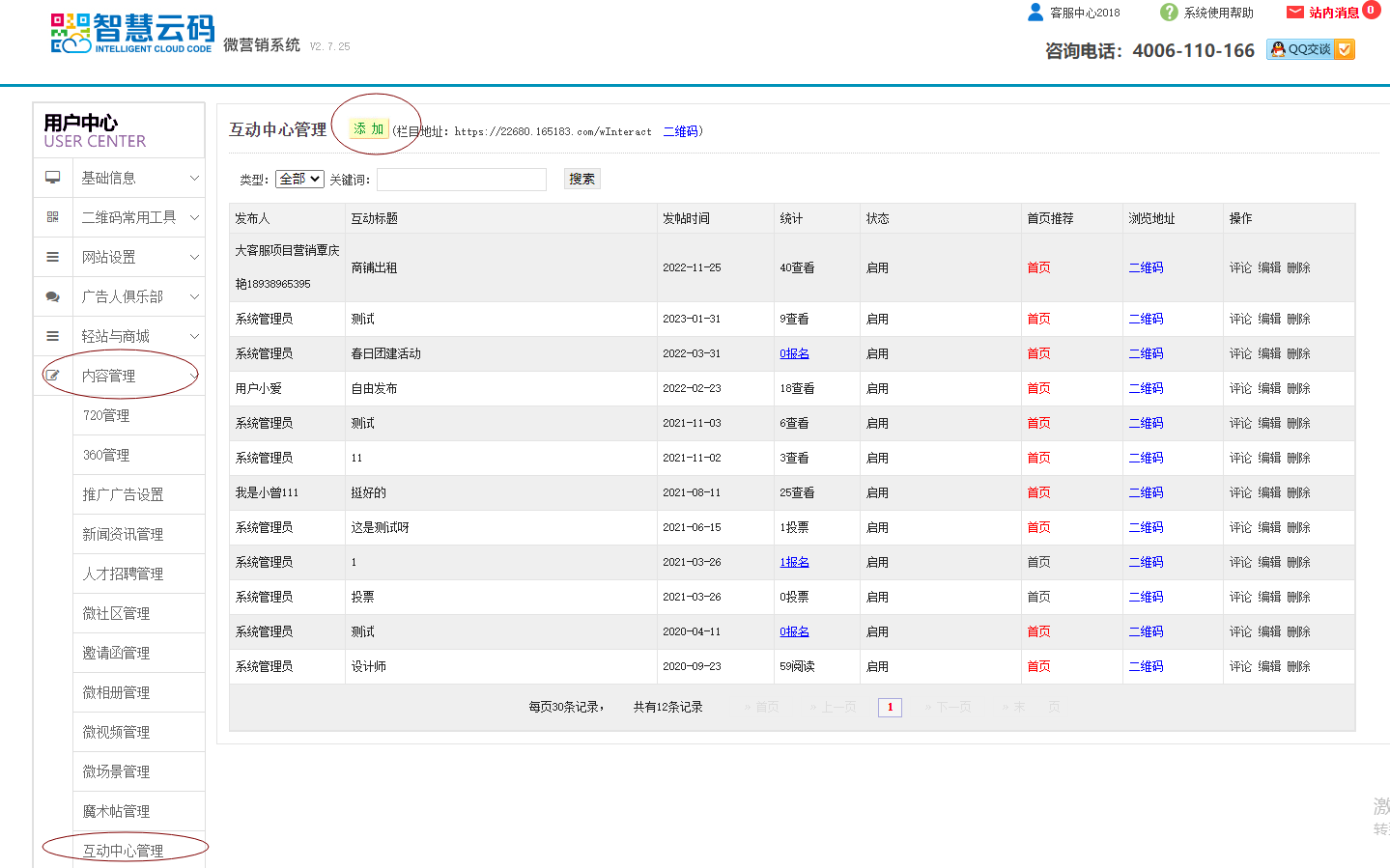
Task: Open 0报名 link for 春日团建活动
Action: coord(794,354)
